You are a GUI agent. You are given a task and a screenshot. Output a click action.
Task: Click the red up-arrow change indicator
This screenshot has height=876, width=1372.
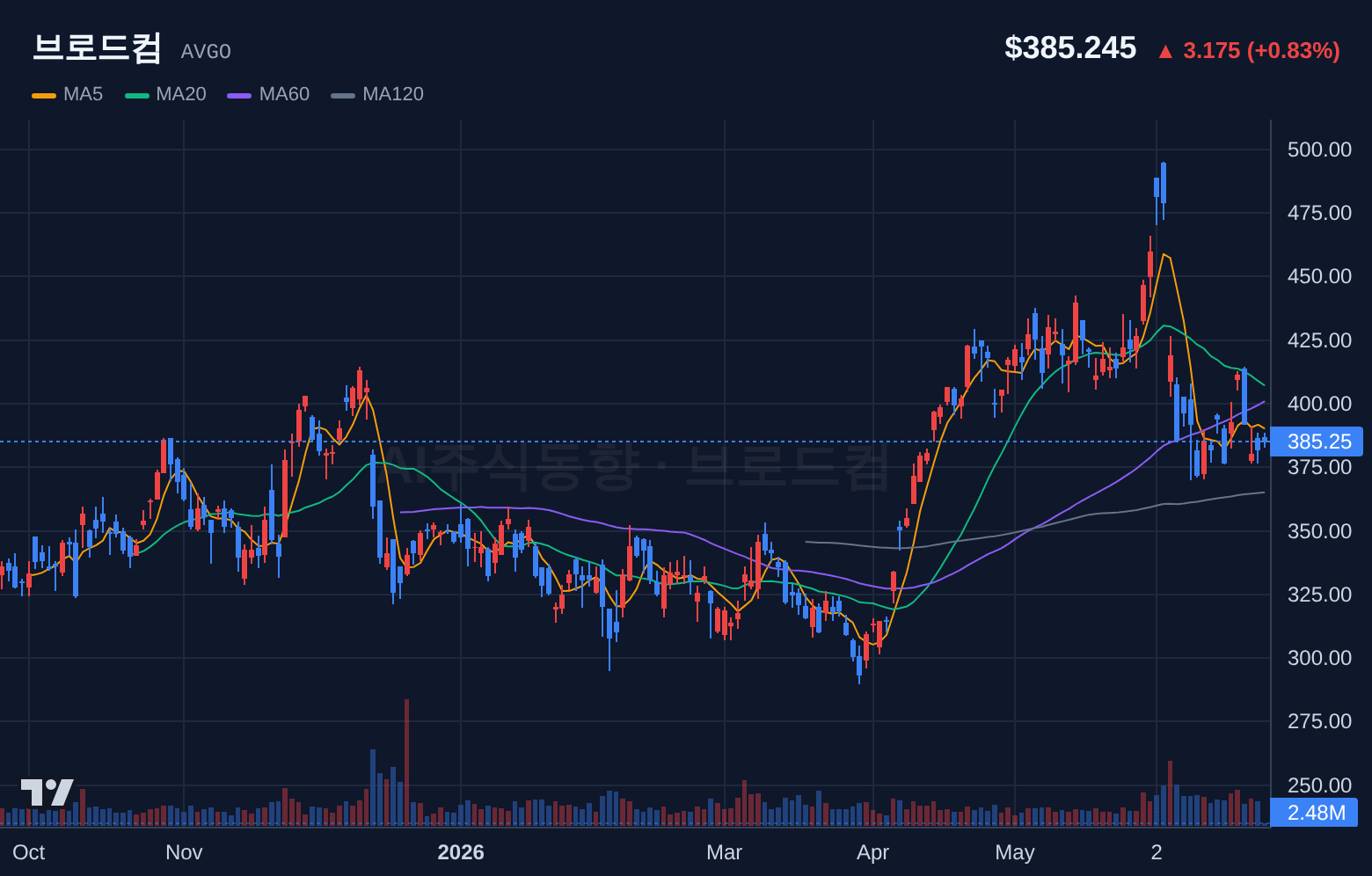(x=1165, y=52)
